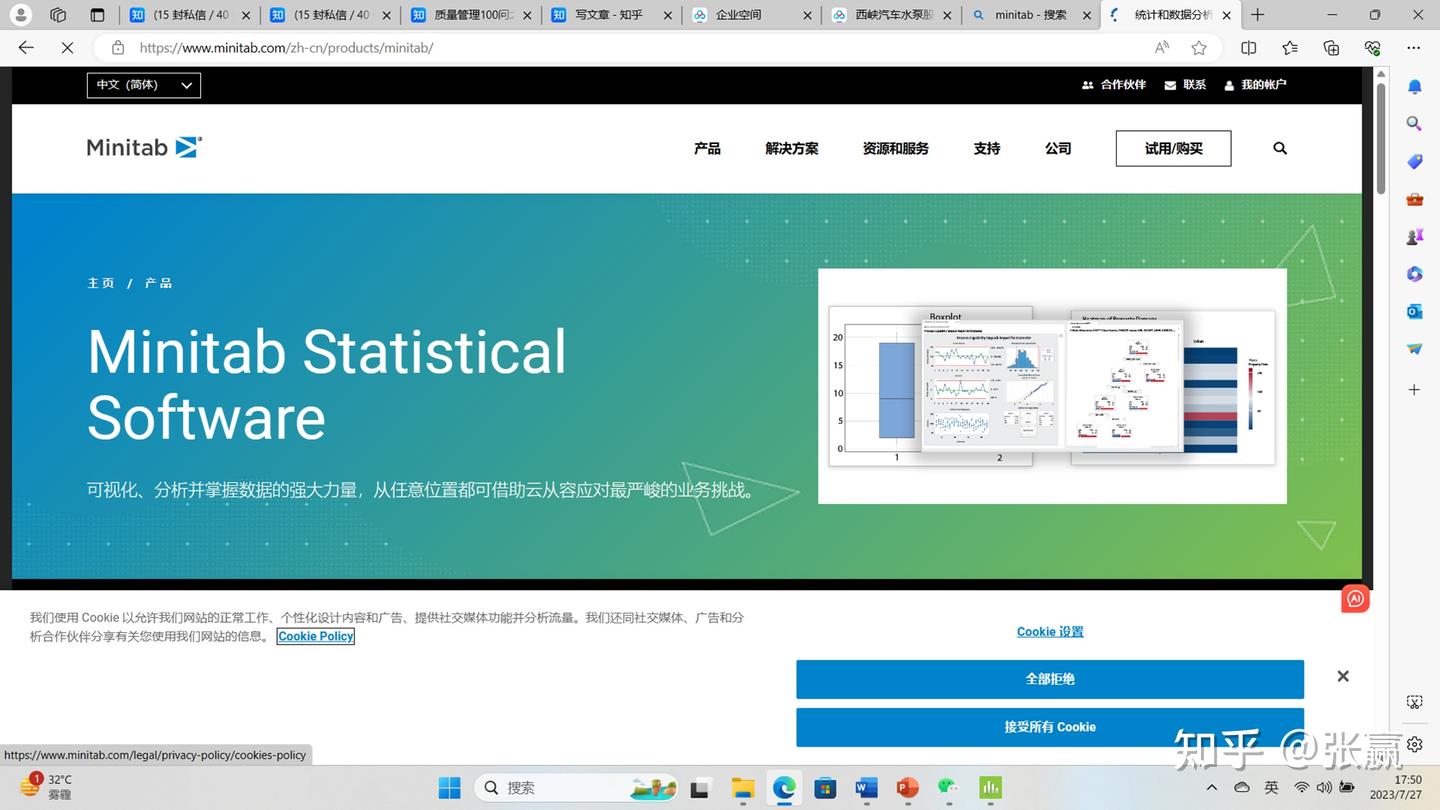Open Read aloud for this page
Viewport: 1440px width, 810px height.
click(1161, 47)
